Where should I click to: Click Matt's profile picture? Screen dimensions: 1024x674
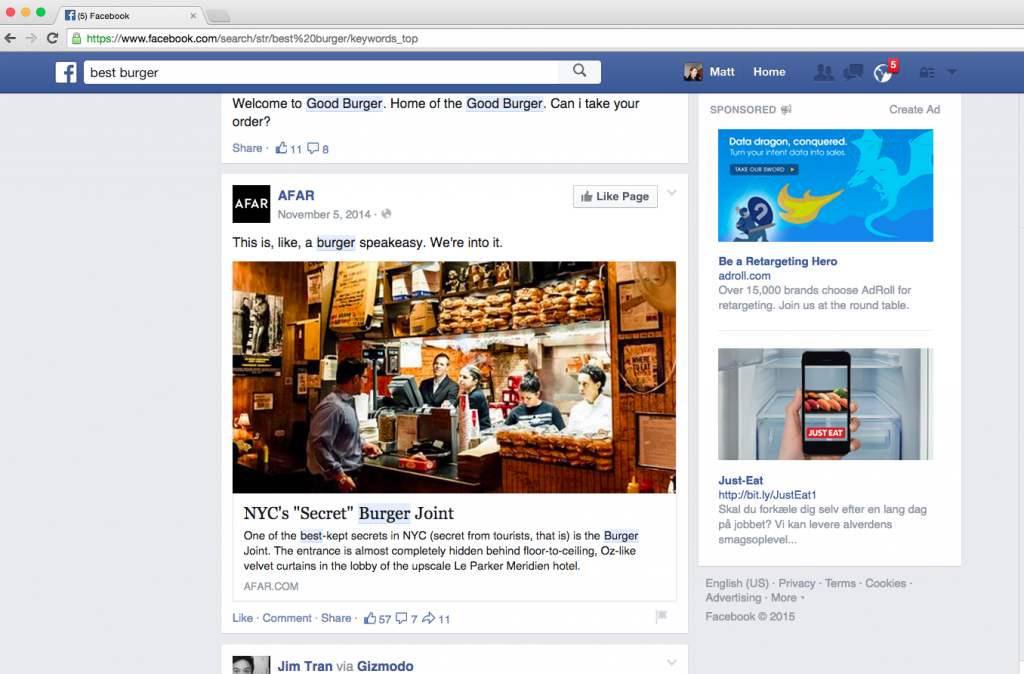[x=693, y=72]
